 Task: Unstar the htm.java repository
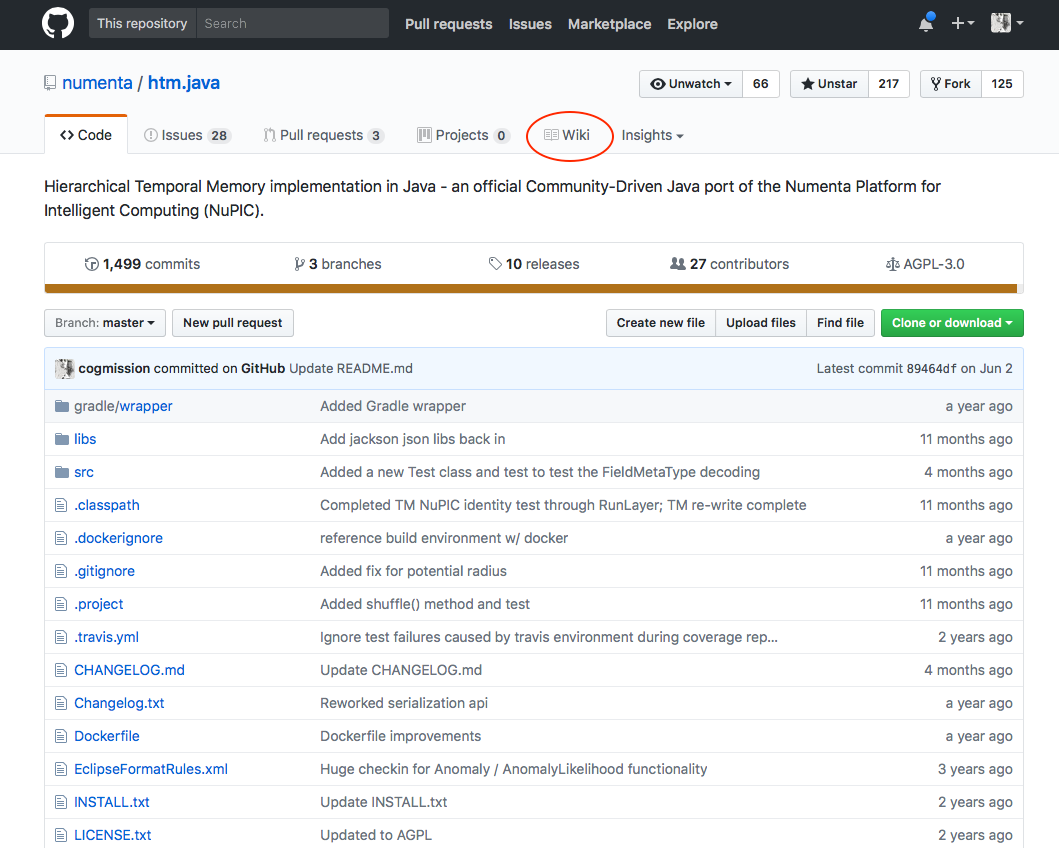point(829,84)
